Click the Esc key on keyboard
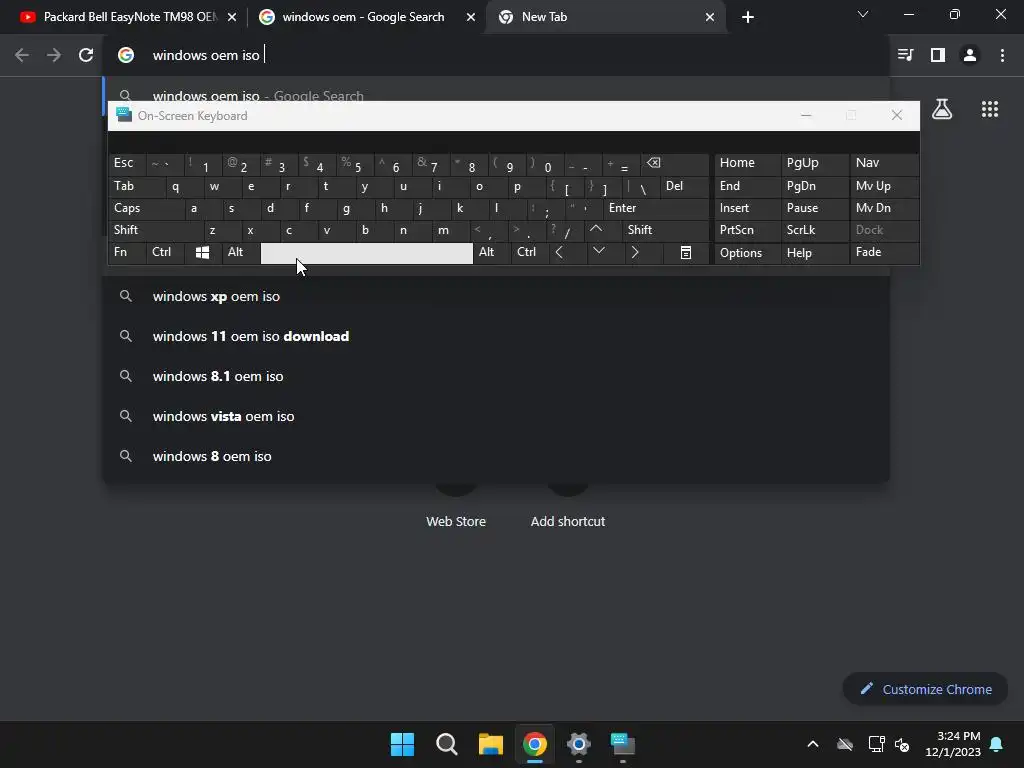The height and width of the screenshot is (768, 1024). click(x=127, y=163)
